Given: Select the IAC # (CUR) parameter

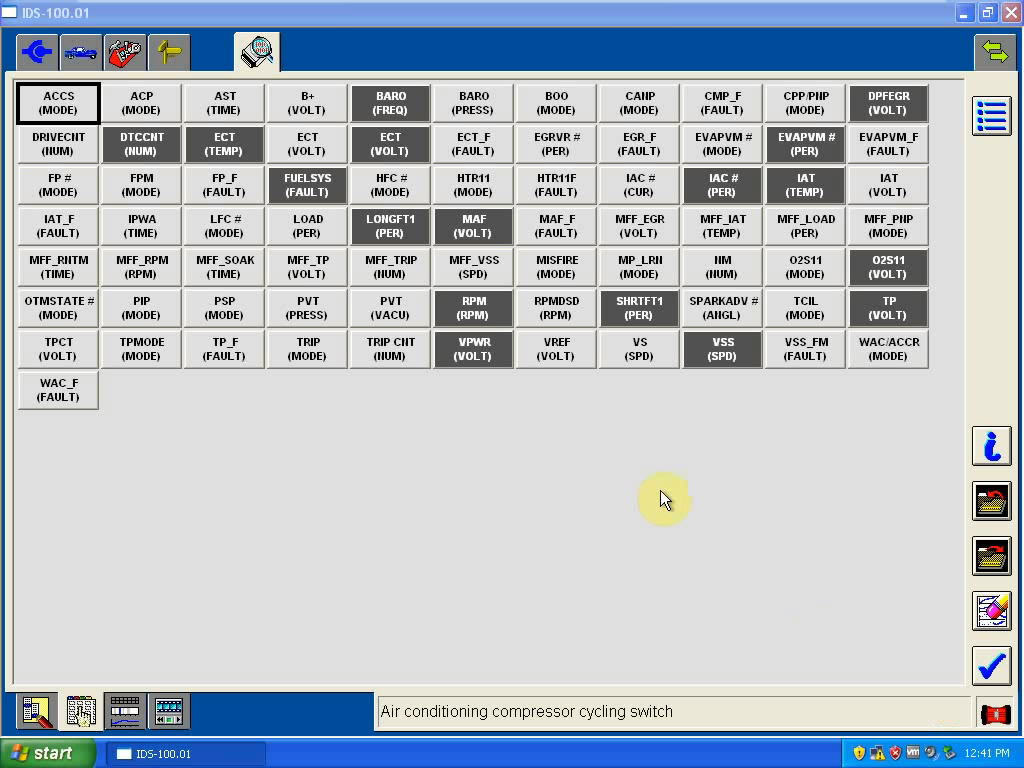Looking at the screenshot, I should click(x=639, y=185).
